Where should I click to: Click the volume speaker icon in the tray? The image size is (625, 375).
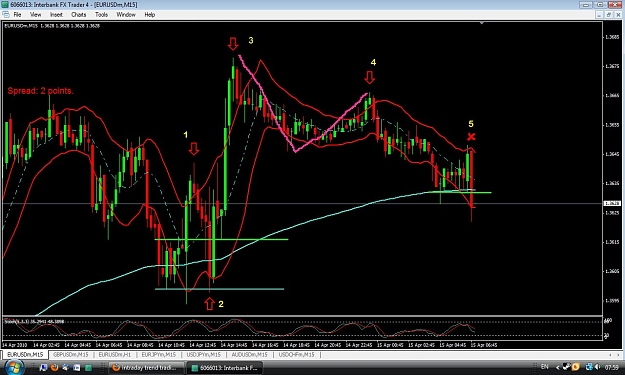pos(597,367)
